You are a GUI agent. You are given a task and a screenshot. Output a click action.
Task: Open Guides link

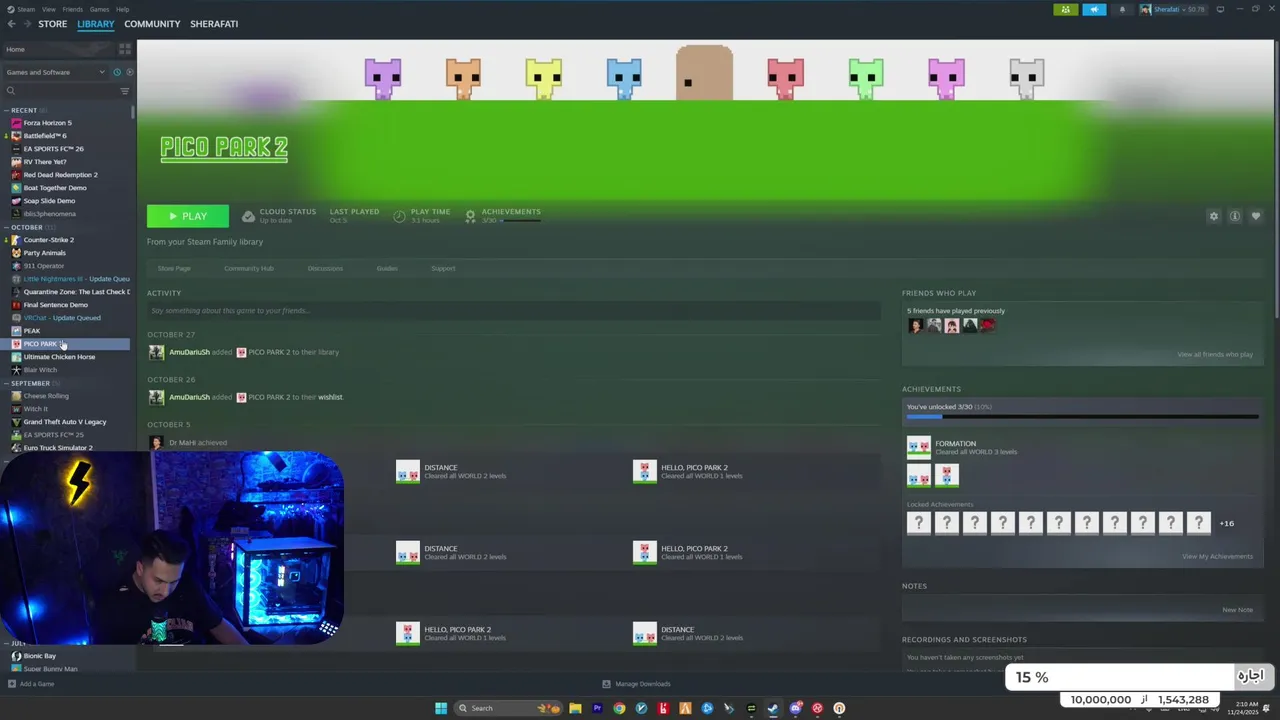click(x=387, y=268)
